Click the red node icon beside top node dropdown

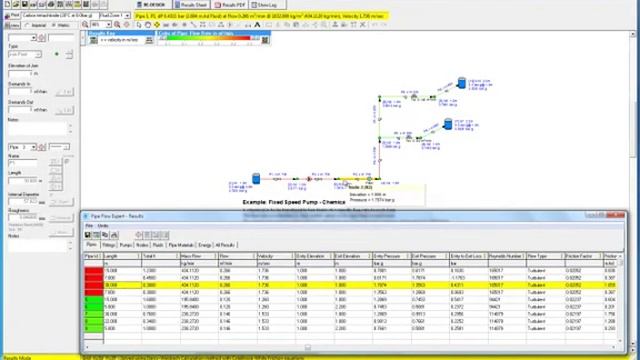click(x=42, y=38)
